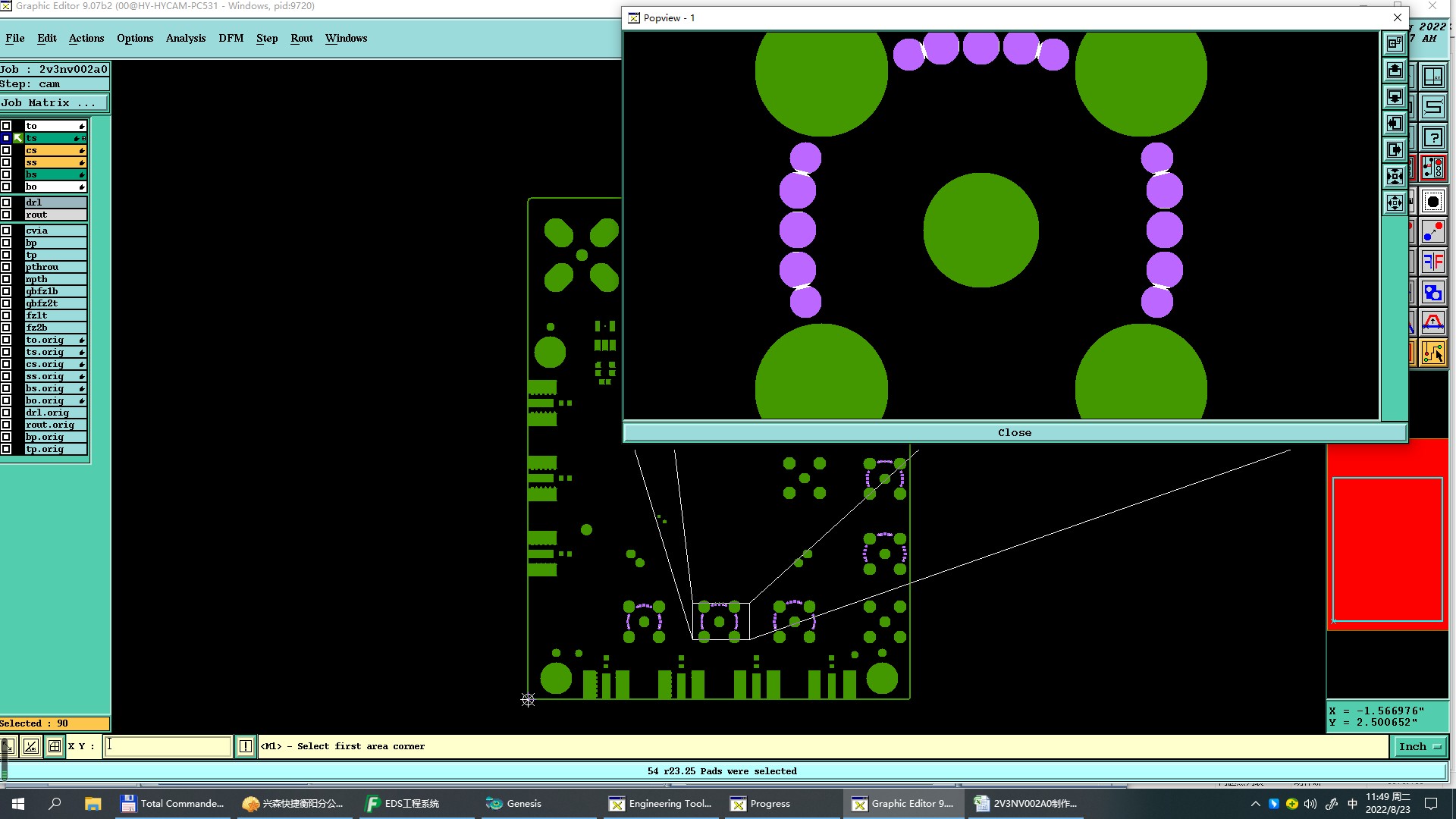Screen dimensions: 1456x819
Task: Open the system tray hidden icons chevron
Action: (x=1255, y=804)
